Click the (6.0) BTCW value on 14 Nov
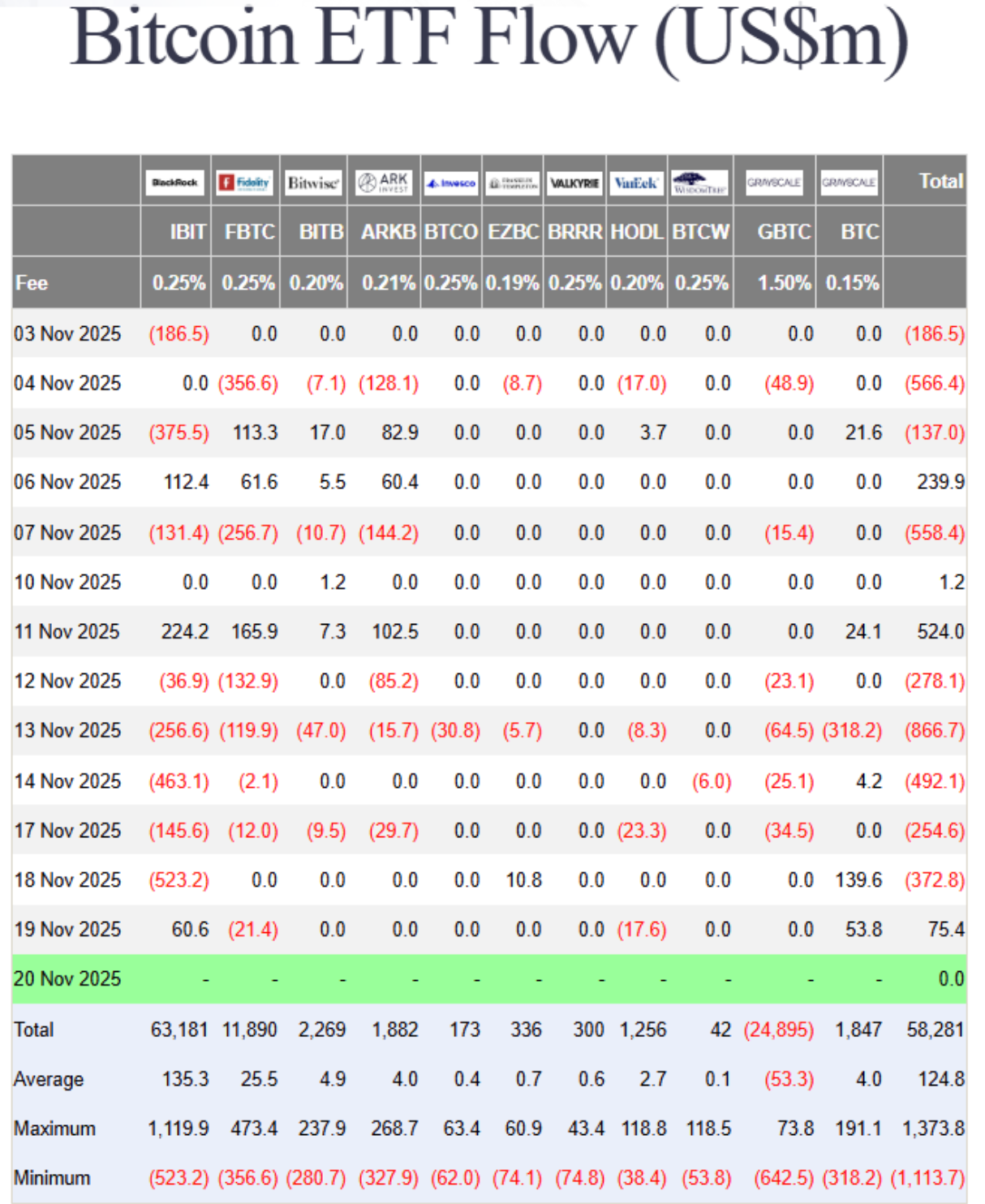The width and height of the screenshot is (985, 1204). click(x=712, y=781)
